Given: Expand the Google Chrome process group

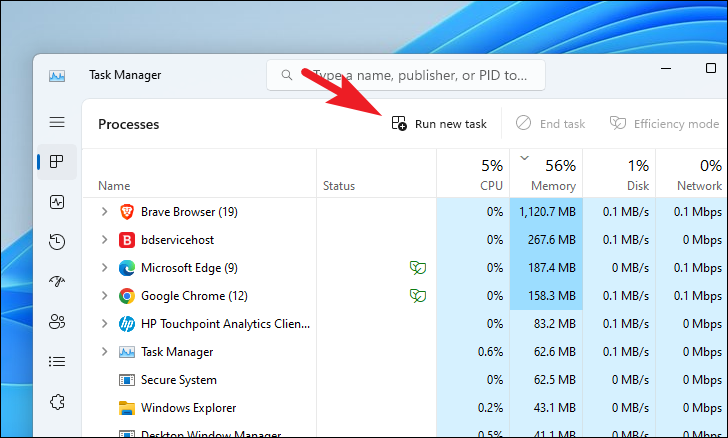Looking at the screenshot, I should (104, 295).
